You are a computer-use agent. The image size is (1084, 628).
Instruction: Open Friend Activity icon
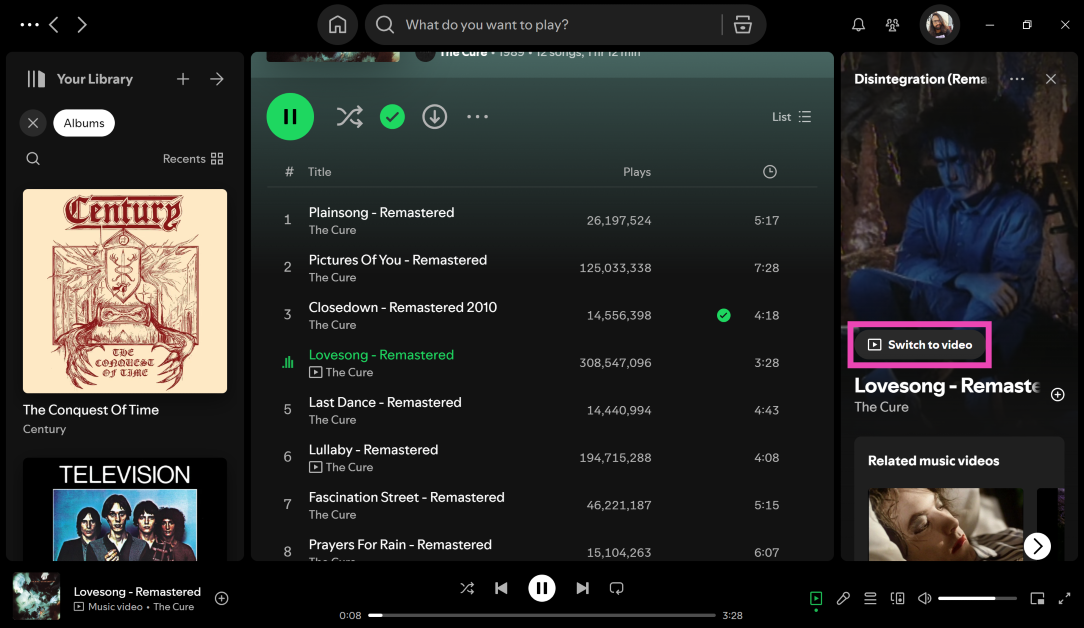click(x=892, y=25)
